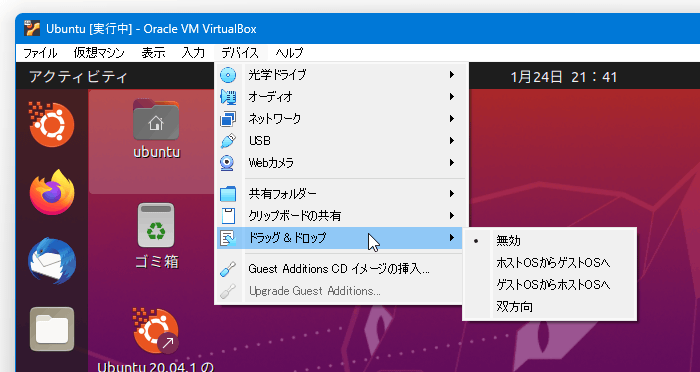
Task: Click the clipboard sharing icon
Action: [x=228, y=216]
